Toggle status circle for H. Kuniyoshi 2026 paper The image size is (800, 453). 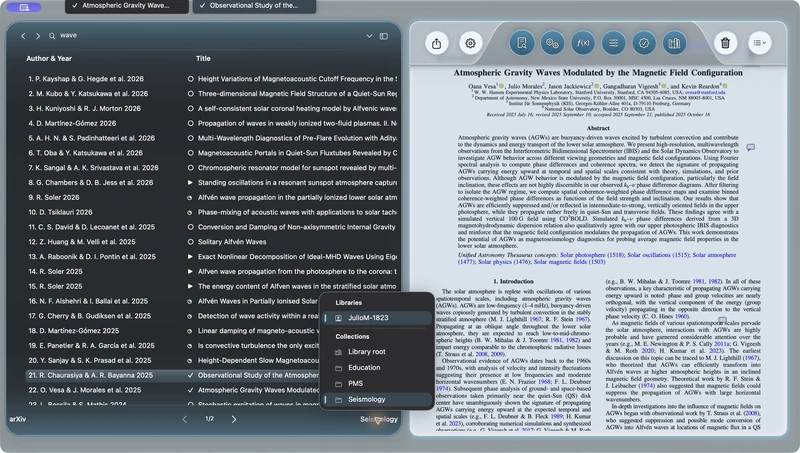190,109
